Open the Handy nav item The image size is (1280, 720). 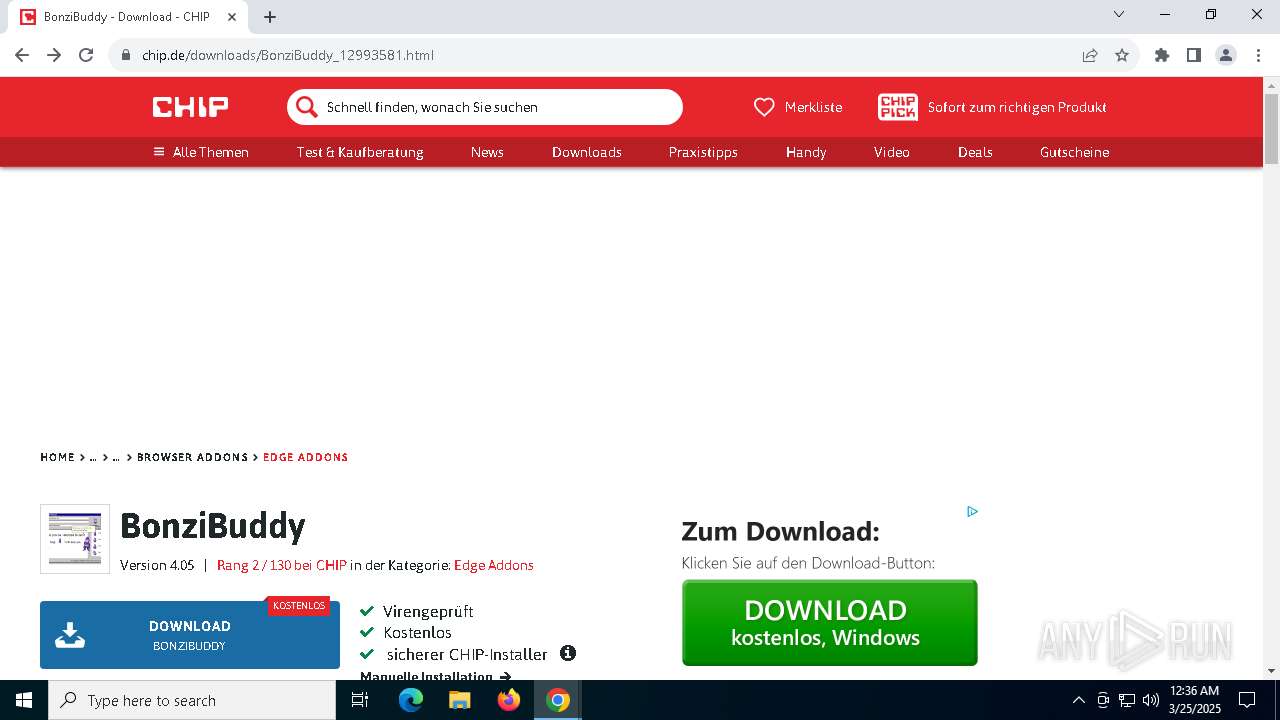pos(806,152)
